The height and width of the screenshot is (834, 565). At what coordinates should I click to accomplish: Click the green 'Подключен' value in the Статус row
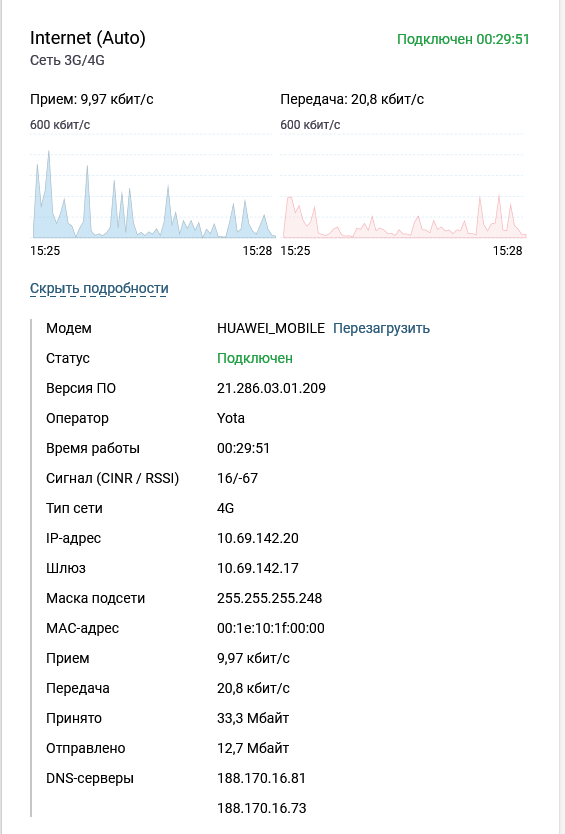click(x=255, y=358)
